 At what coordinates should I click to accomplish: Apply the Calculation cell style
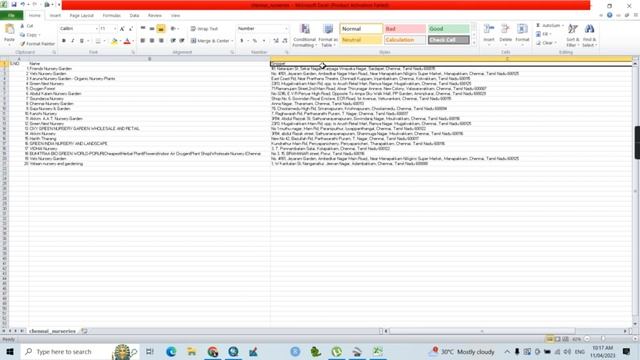coord(405,40)
